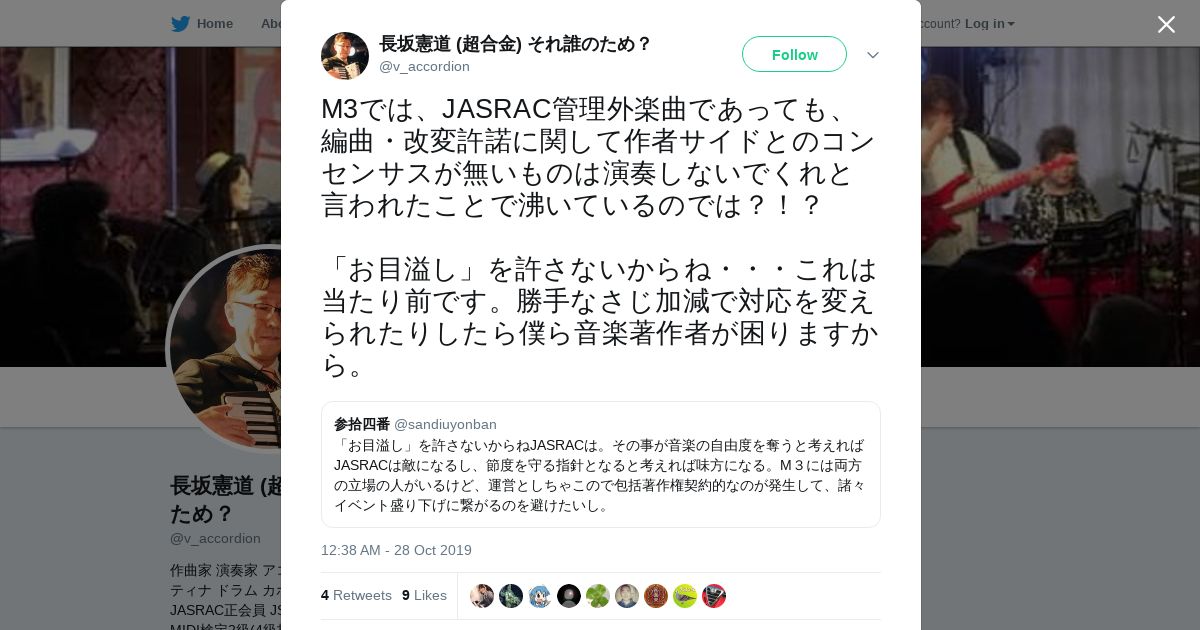Image resolution: width=1200 pixels, height=630 pixels.
Task: Click the fourth liker's dark avatar
Action: (569, 596)
